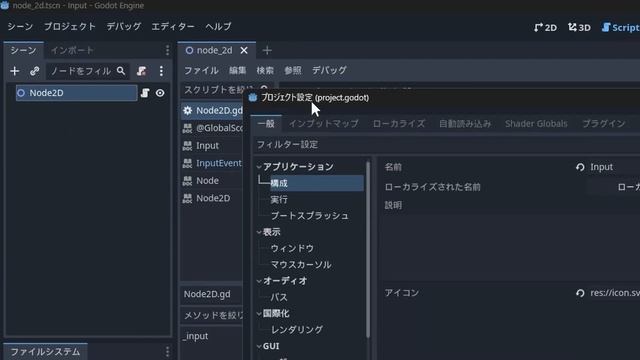The width and height of the screenshot is (640, 360).
Task: Switch to Script workspace
Action: [x=620, y=27]
